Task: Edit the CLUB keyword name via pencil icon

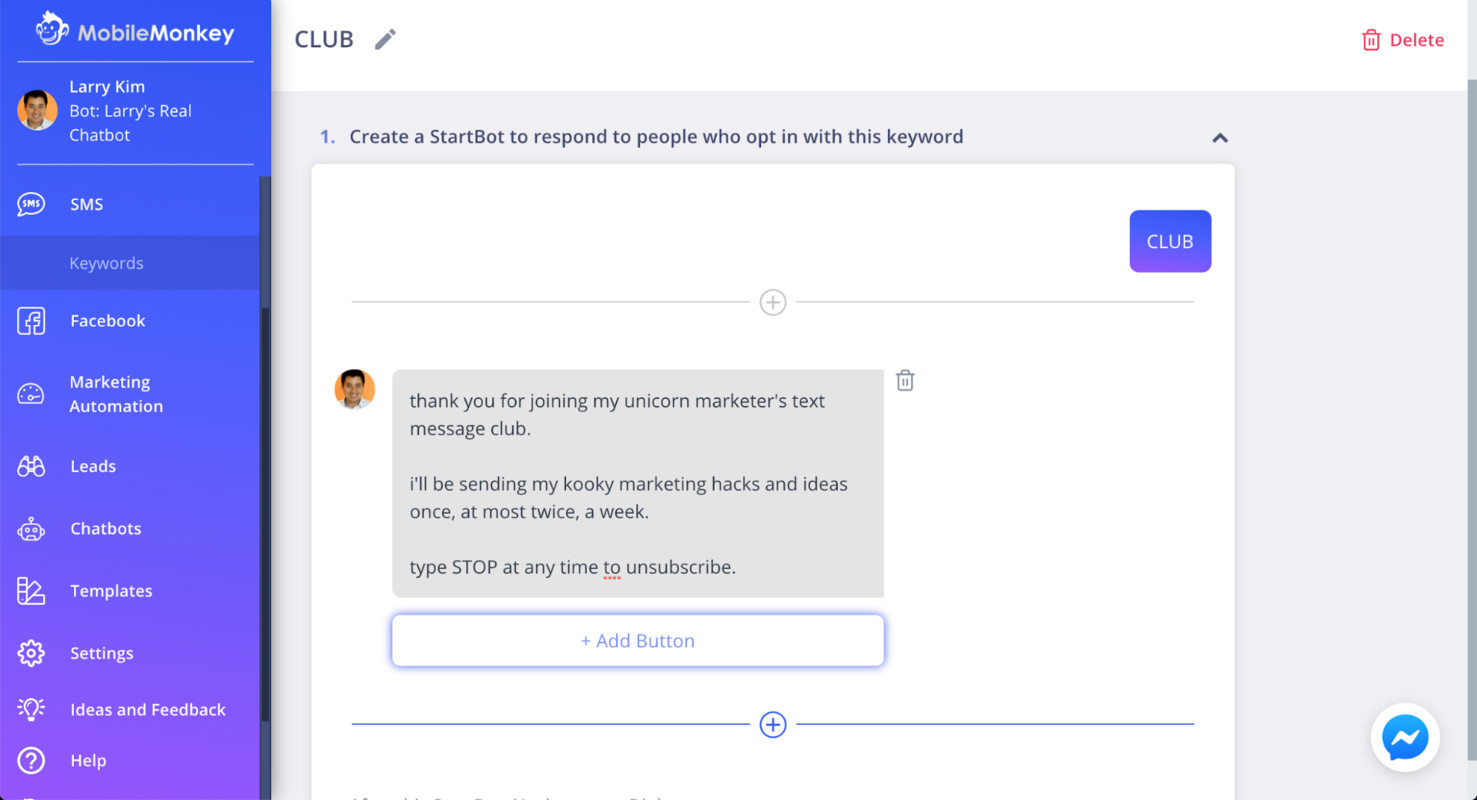Action: [385, 38]
